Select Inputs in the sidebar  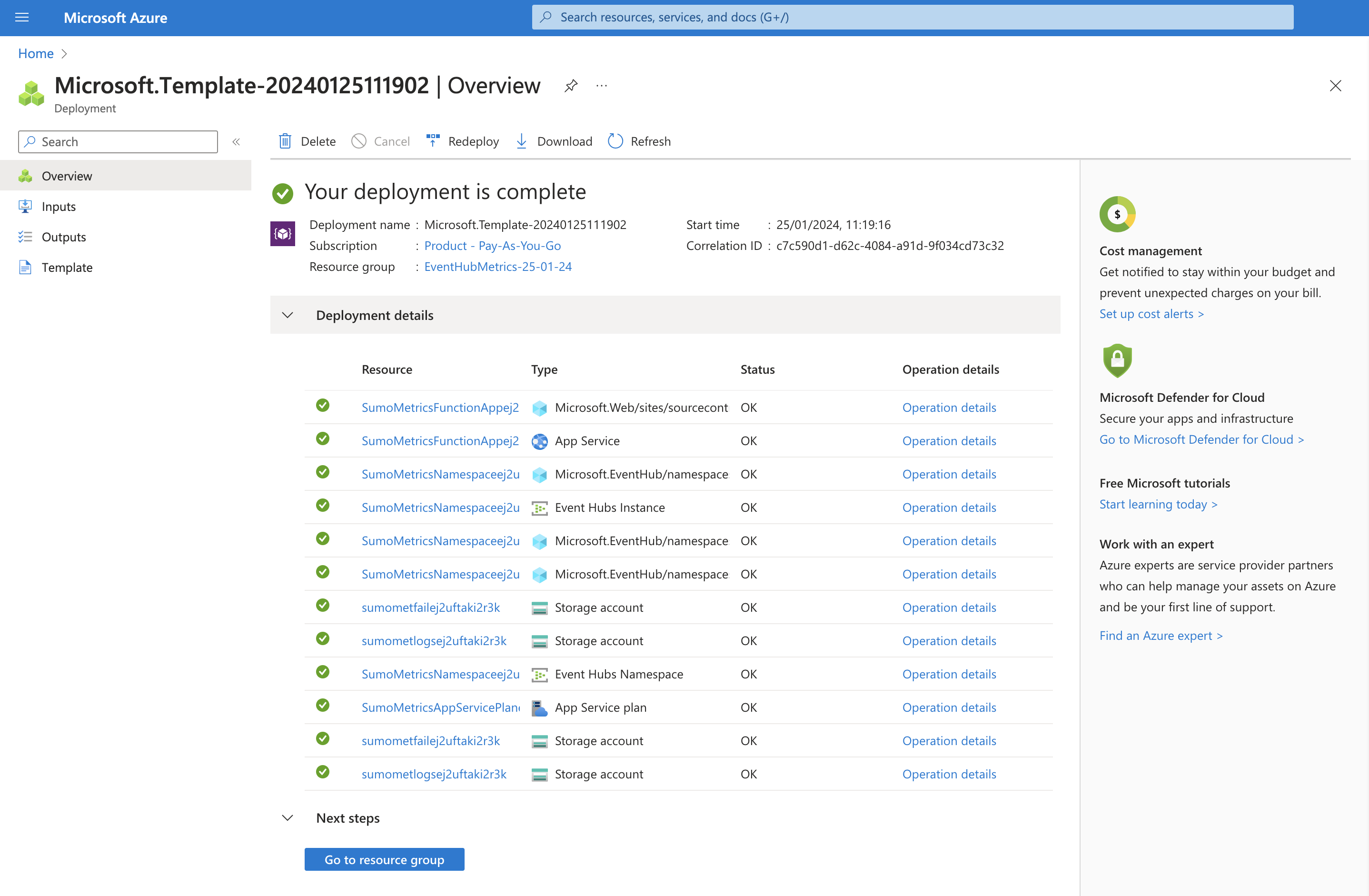(58, 206)
